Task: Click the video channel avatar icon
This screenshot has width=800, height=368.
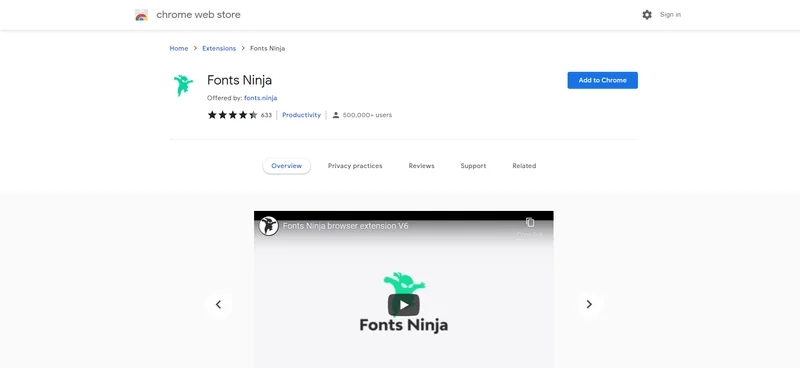Action: coord(268,226)
